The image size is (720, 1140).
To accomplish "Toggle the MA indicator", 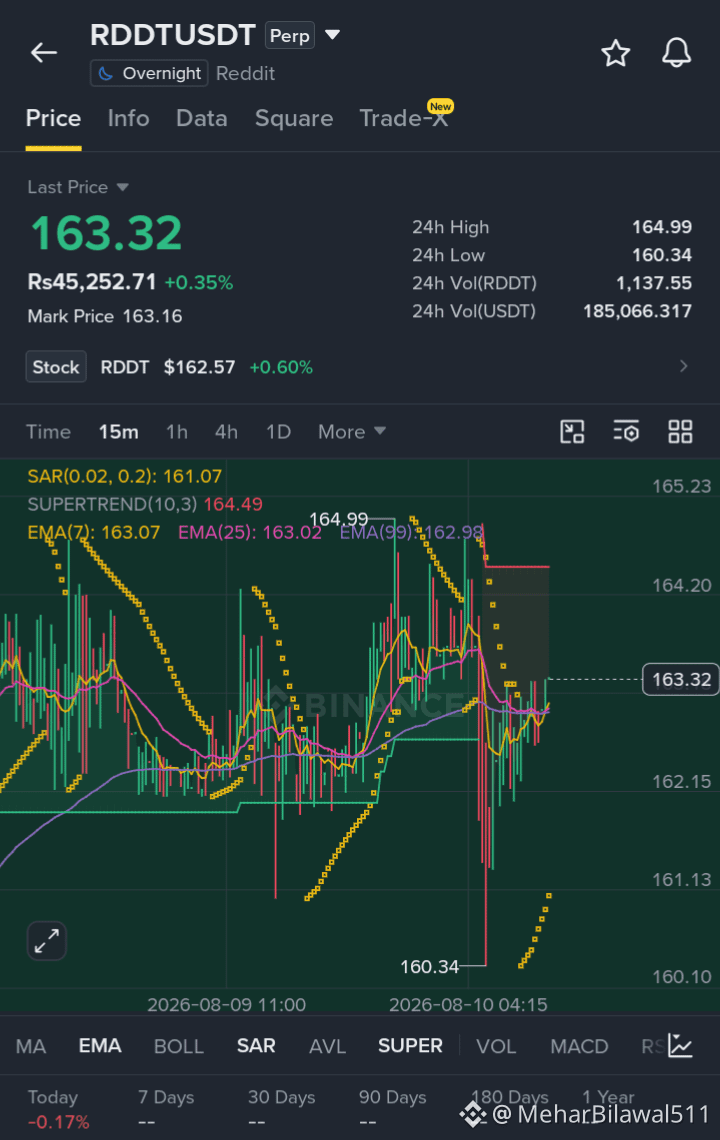I will tap(31, 1046).
